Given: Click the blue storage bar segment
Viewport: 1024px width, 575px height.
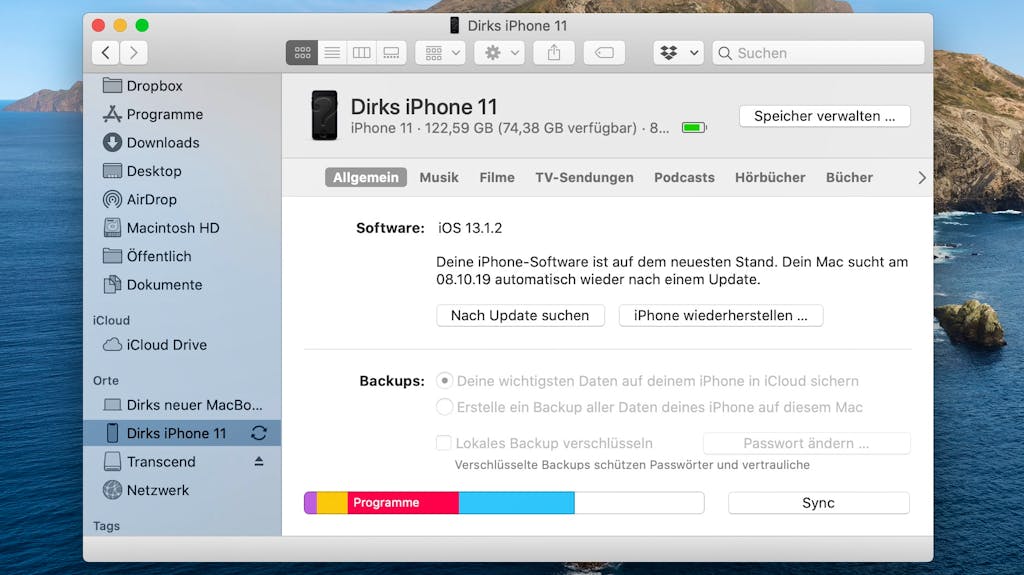Looking at the screenshot, I should (x=516, y=503).
